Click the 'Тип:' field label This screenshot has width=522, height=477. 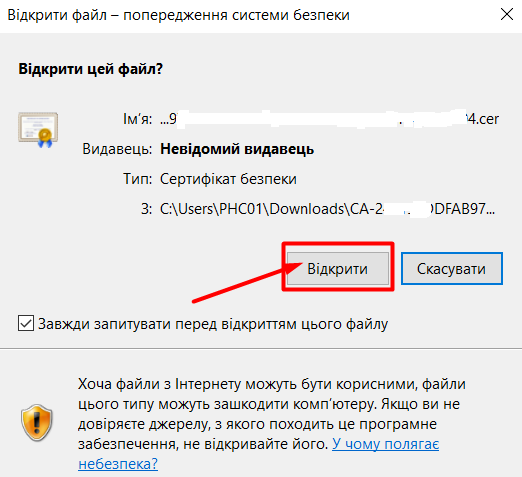point(138,179)
